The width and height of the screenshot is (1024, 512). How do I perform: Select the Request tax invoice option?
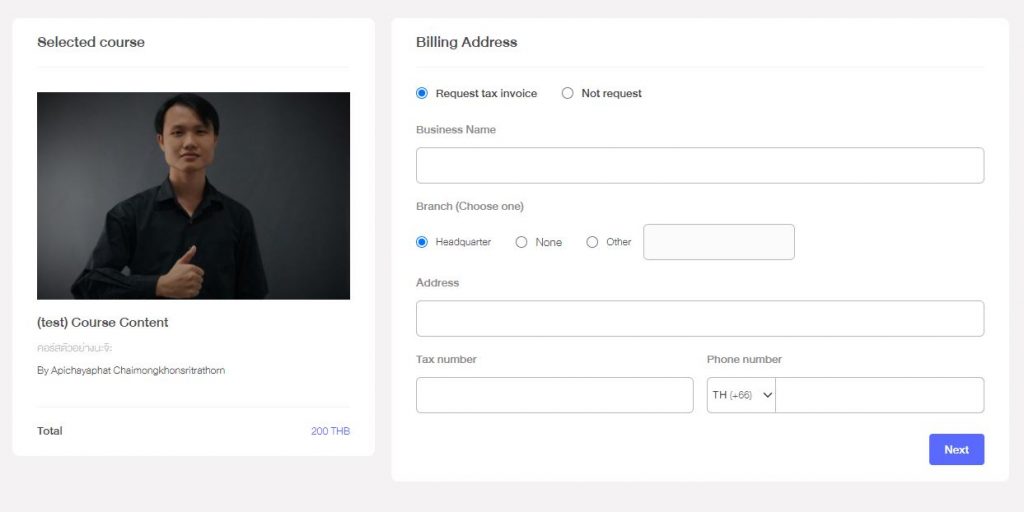[x=422, y=93]
